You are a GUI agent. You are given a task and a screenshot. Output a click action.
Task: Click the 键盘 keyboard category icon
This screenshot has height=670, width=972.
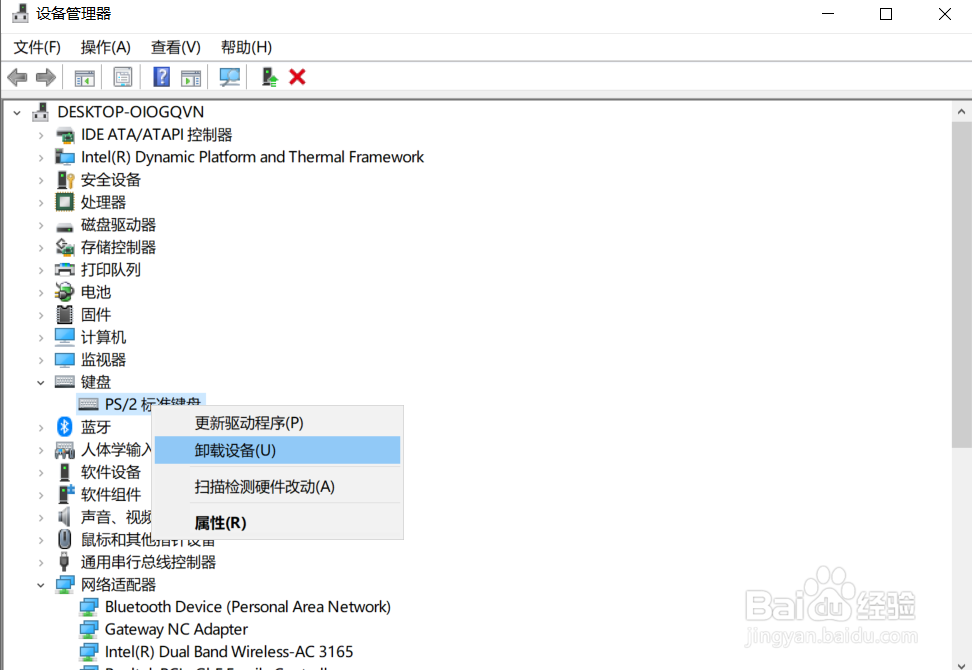(64, 381)
